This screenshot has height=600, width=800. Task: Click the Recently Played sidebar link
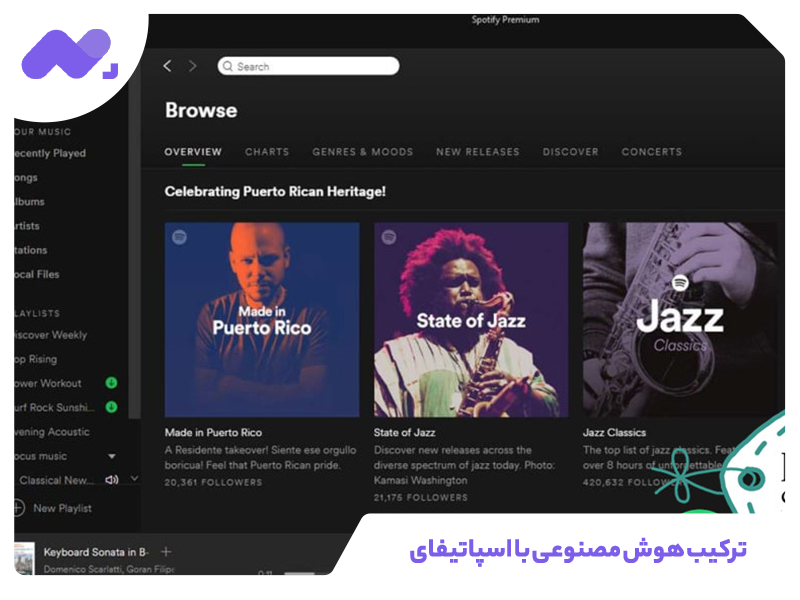(x=50, y=153)
